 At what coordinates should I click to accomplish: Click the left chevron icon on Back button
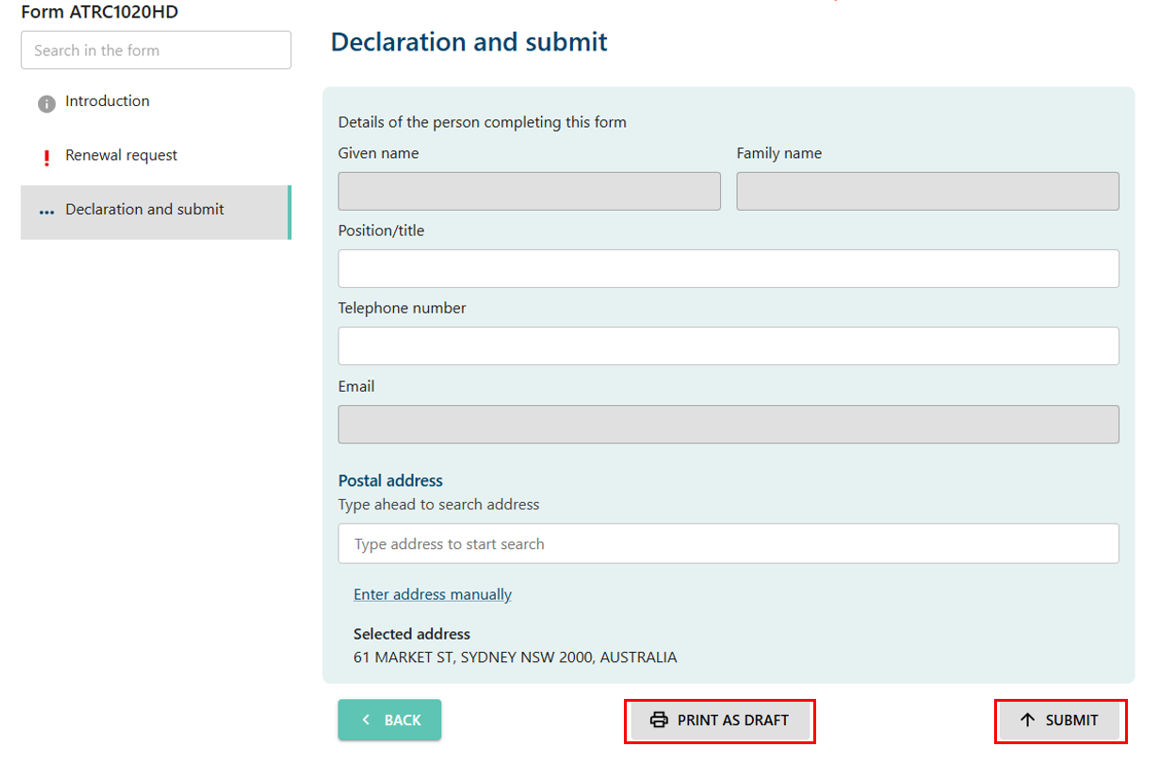[366, 719]
